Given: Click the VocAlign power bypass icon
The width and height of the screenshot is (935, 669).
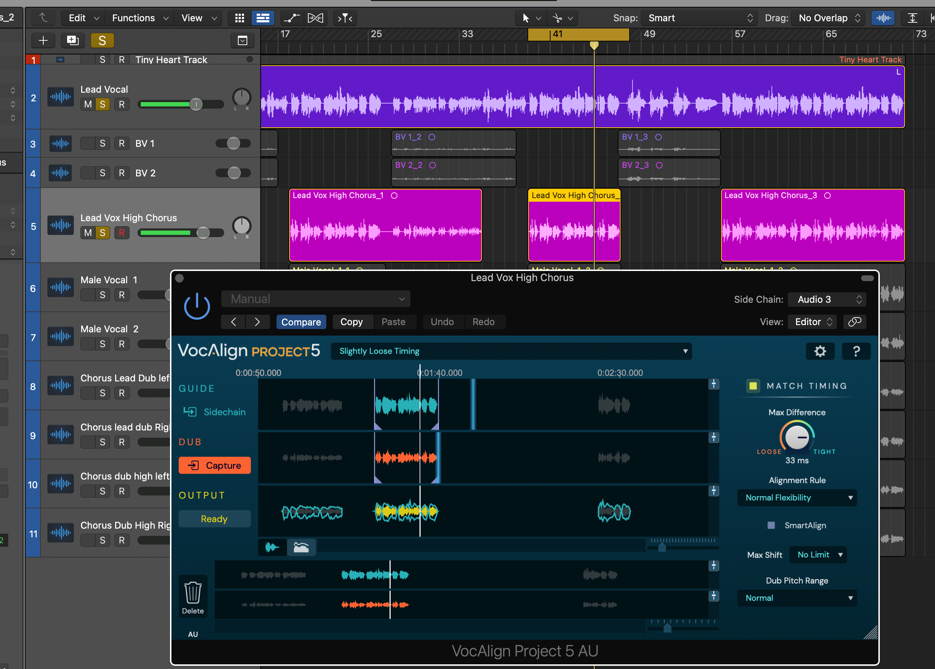Looking at the screenshot, I should pos(197,306).
